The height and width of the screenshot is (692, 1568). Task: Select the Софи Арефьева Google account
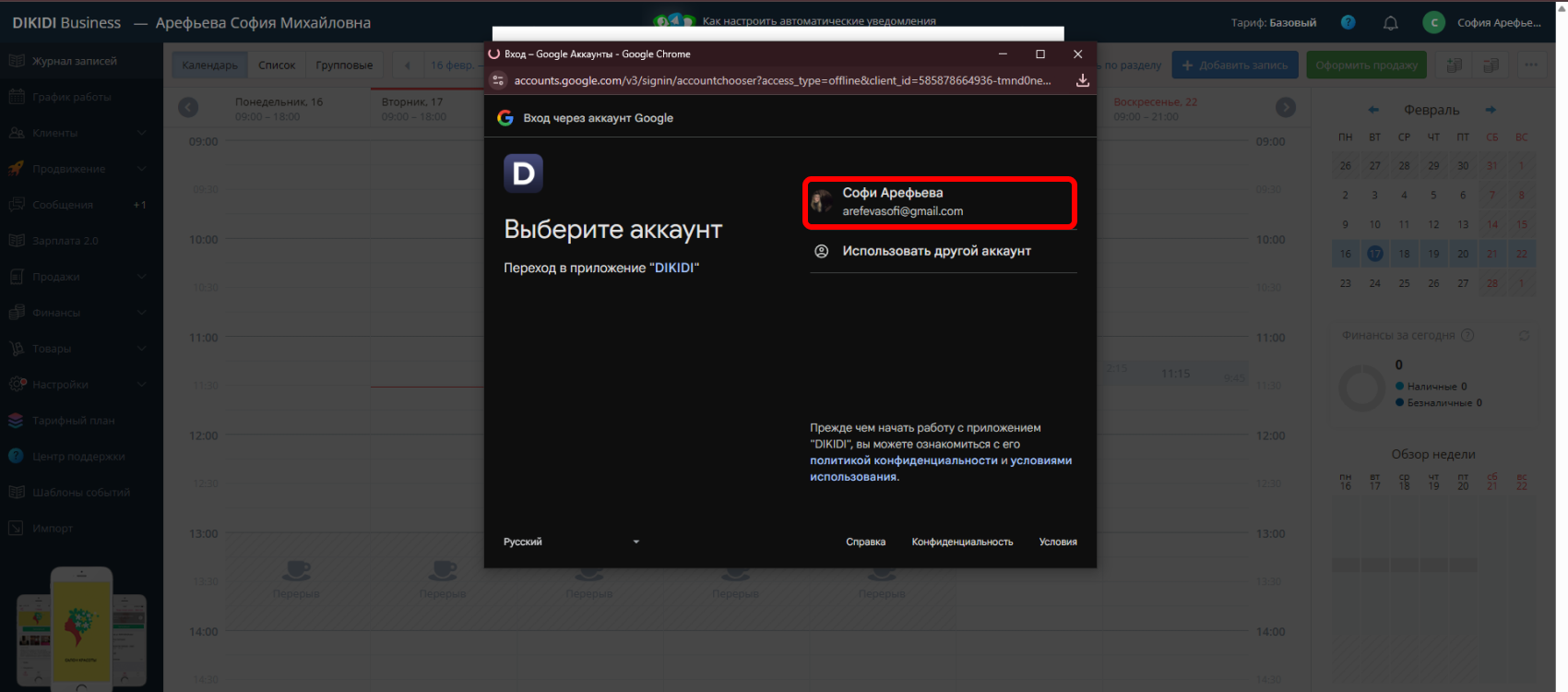tap(939, 202)
